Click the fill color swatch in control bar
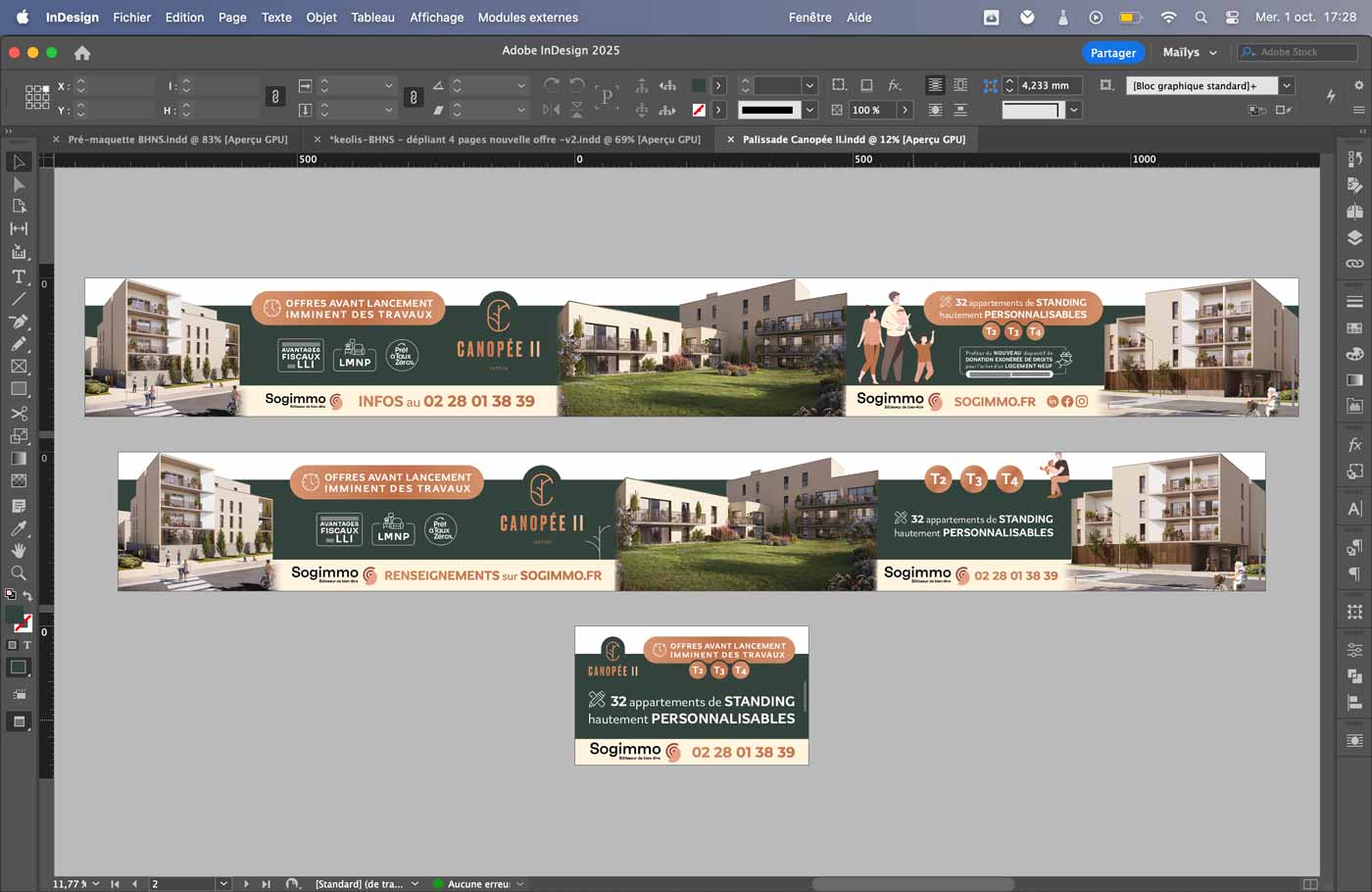Image resolution: width=1372 pixels, height=892 pixels. pyautogui.click(x=699, y=86)
